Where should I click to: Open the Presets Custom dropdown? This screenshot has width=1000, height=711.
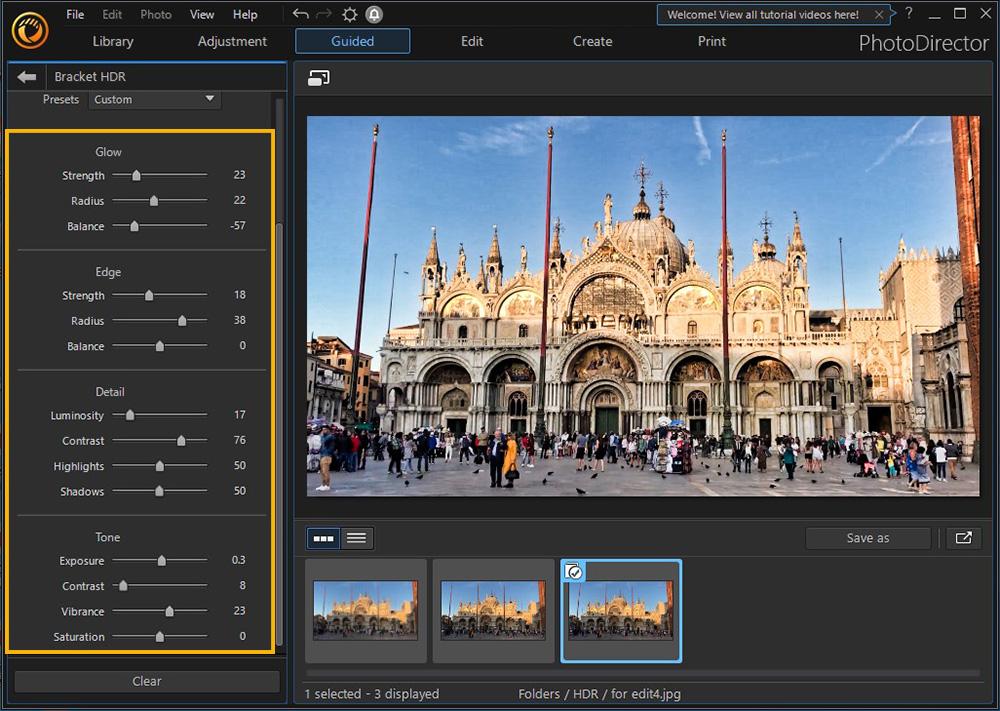pos(154,99)
